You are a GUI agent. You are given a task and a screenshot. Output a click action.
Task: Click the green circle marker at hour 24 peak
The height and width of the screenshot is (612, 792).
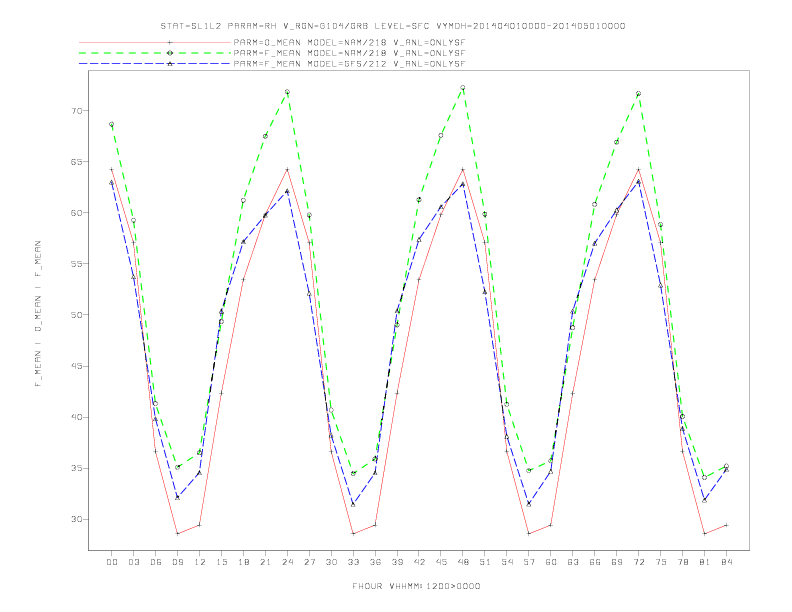pyautogui.click(x=287, y=92)
